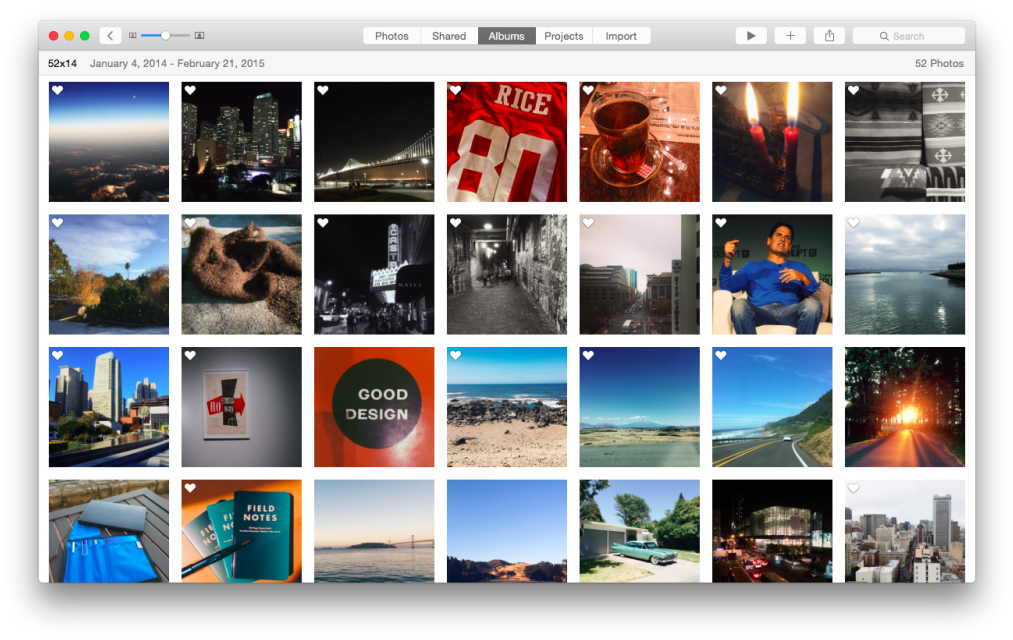This screenshot has height=640, width=1013.
Task: Switch to the Shared tab
Action: (448, 35)
